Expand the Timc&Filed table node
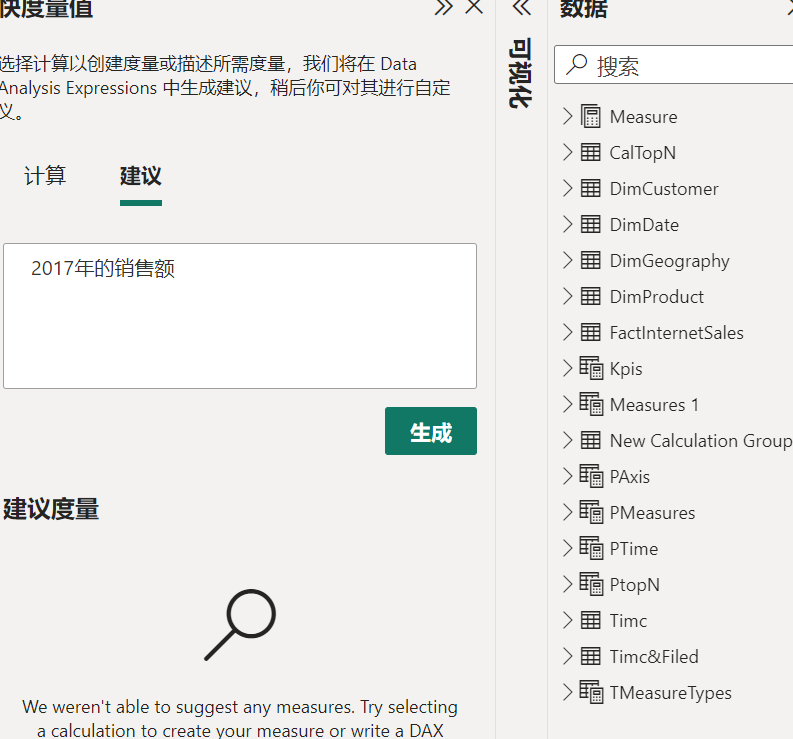The height and width of the screenshot is (739, 793). (567, 656)
